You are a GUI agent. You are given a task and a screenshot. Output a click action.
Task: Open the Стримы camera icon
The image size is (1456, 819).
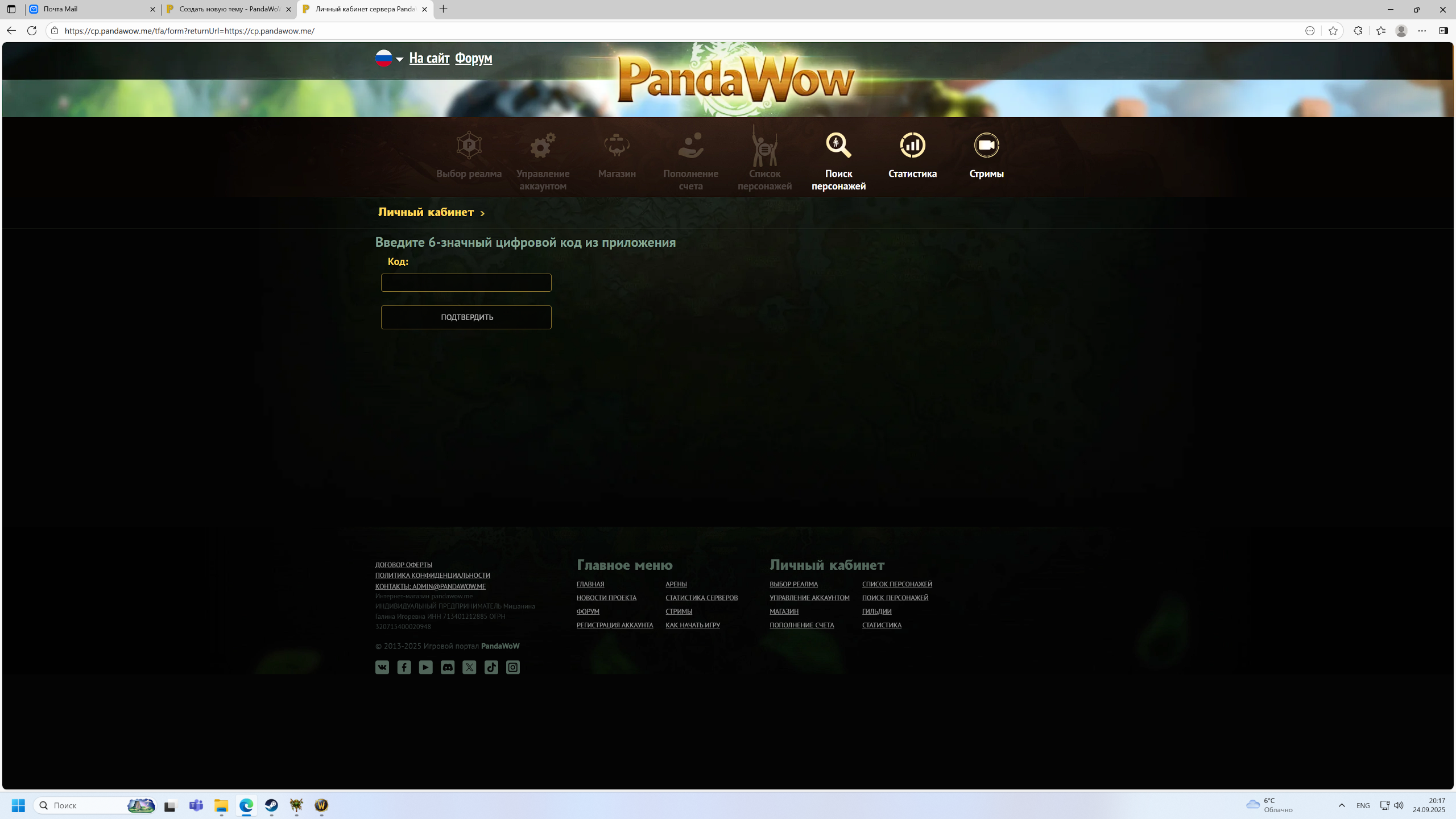click(986, 145)
